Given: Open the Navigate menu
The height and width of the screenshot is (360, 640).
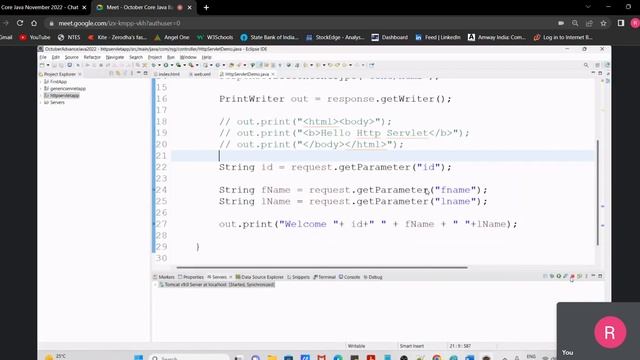Looking at the screenshot, I should click(115, 58).
